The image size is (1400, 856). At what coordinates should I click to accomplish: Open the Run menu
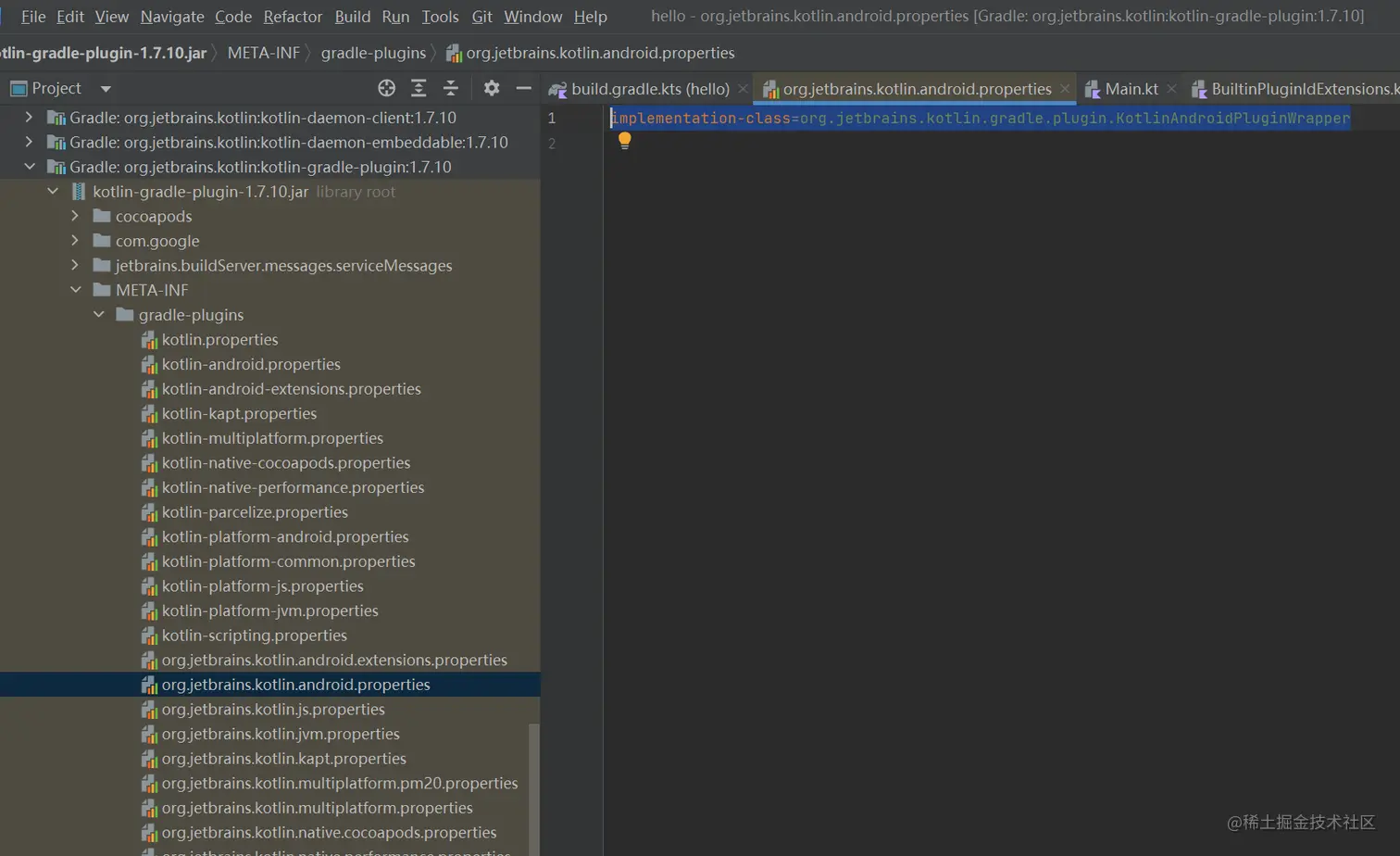click(395, 17)
